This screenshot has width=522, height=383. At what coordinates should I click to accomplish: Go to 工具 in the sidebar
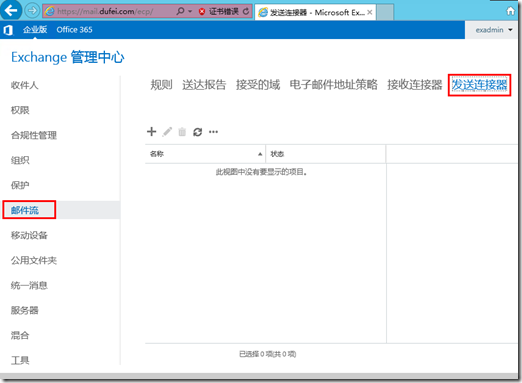(x=20, y=360)
